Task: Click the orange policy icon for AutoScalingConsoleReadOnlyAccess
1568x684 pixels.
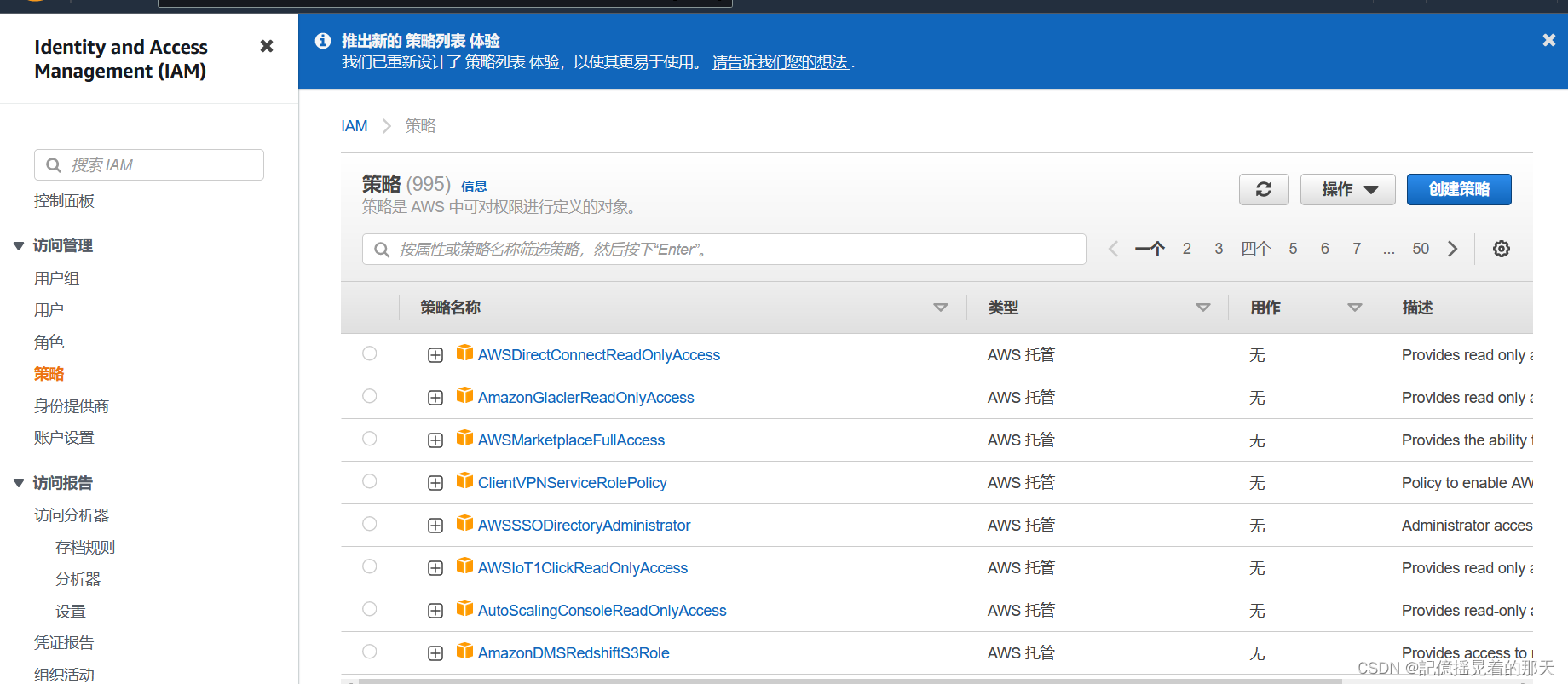Action: click(x=464, y=608)
